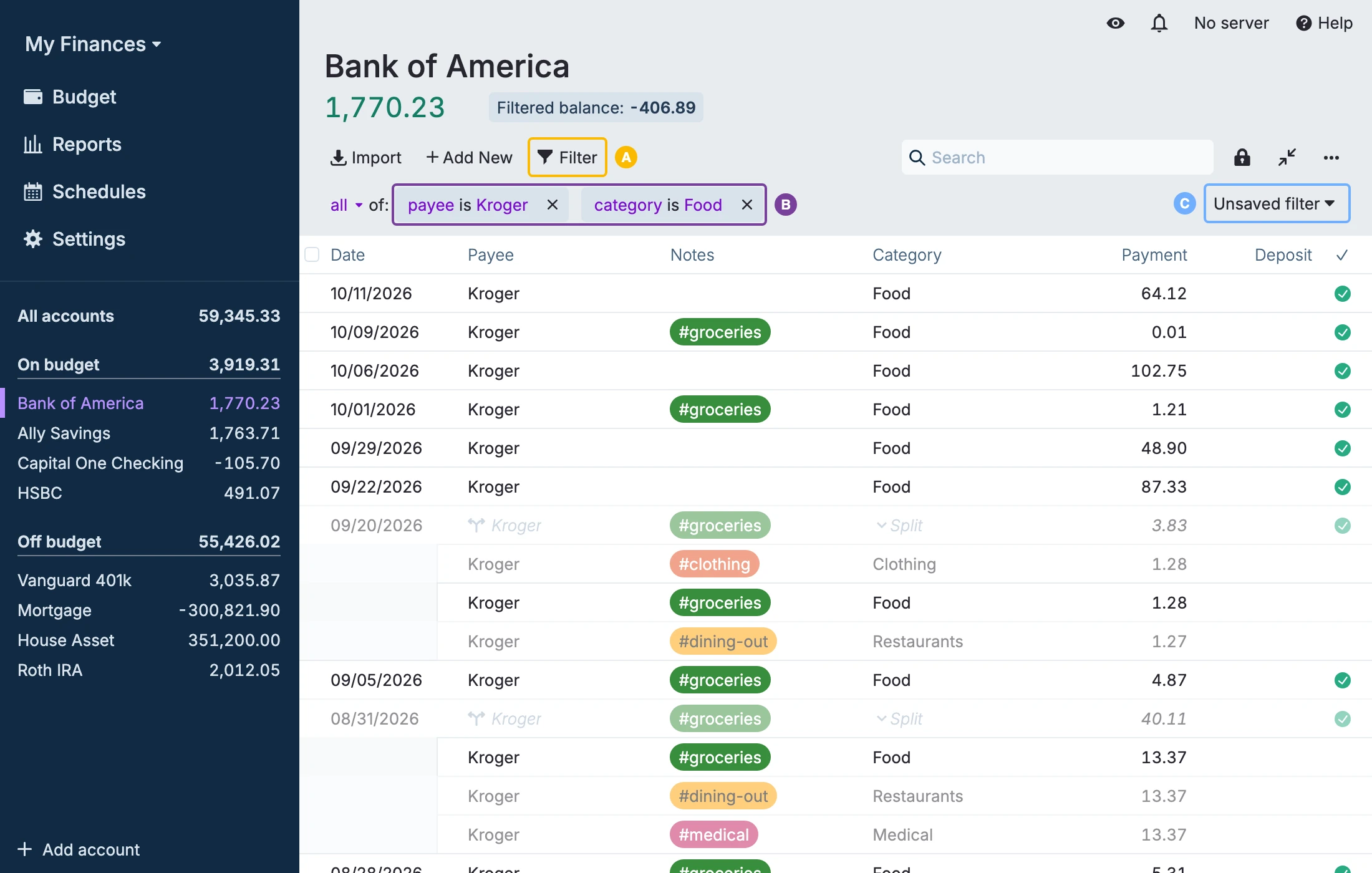Open notifications bell icon
The height and width of the screenshot is (873, 1372).
[1159, 23]
